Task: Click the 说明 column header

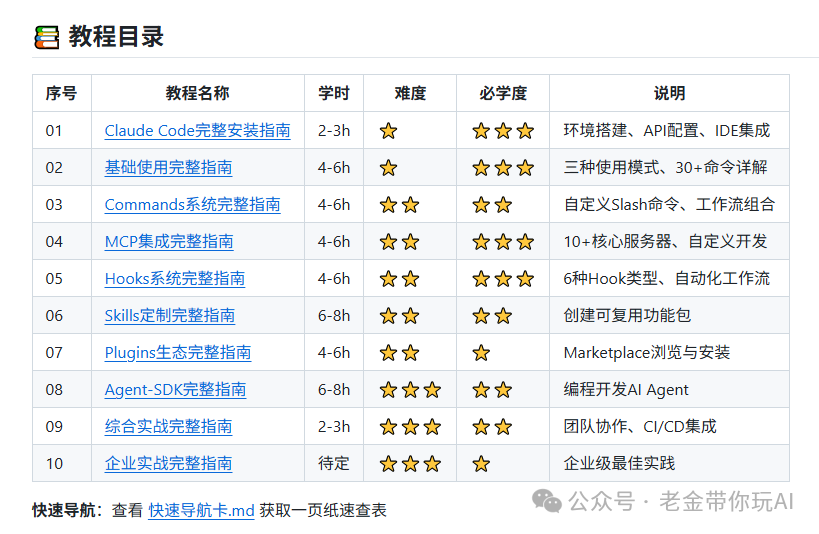Action: [669, 94]
